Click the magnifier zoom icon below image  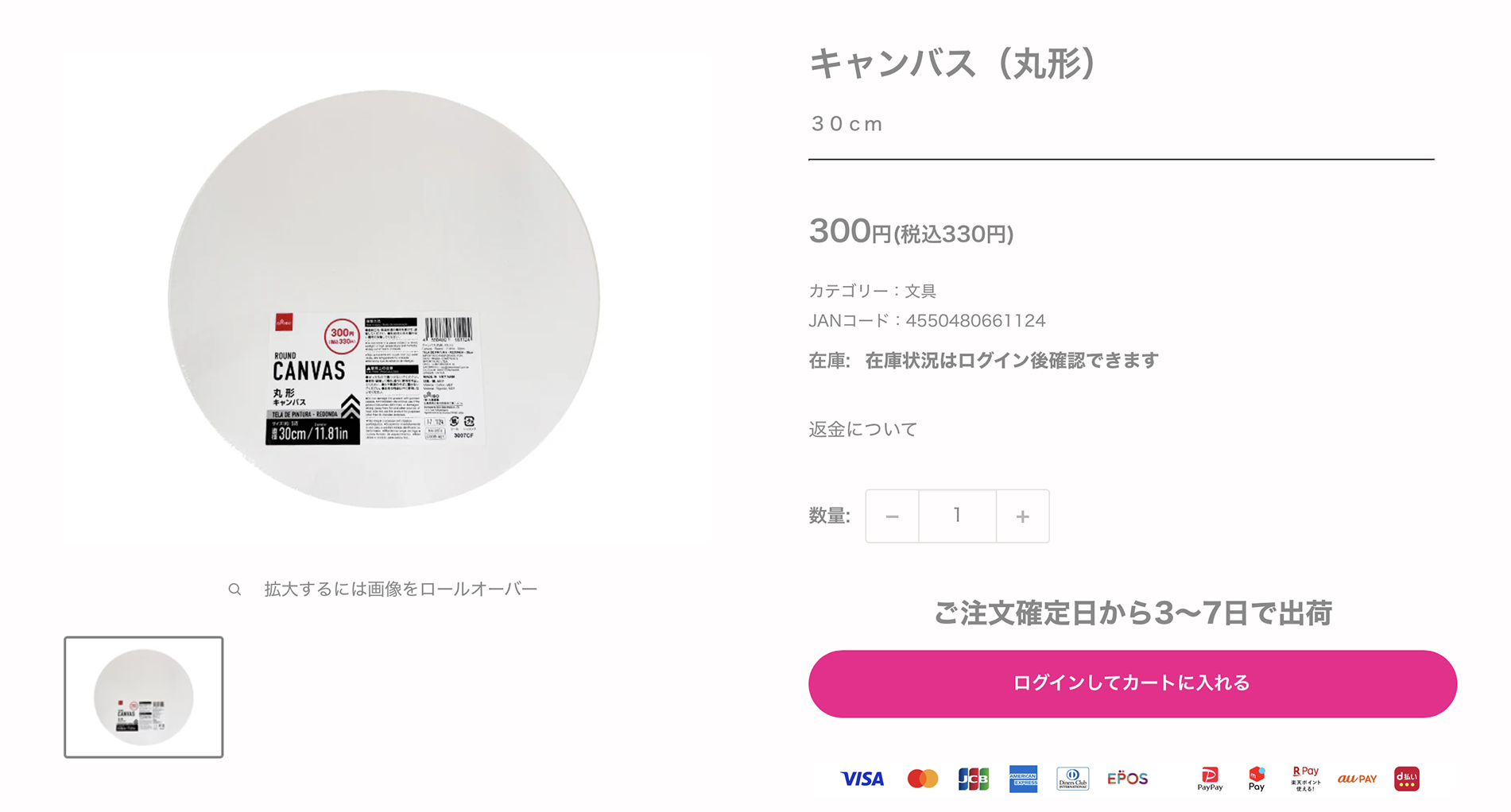click(x=234, y=590)
